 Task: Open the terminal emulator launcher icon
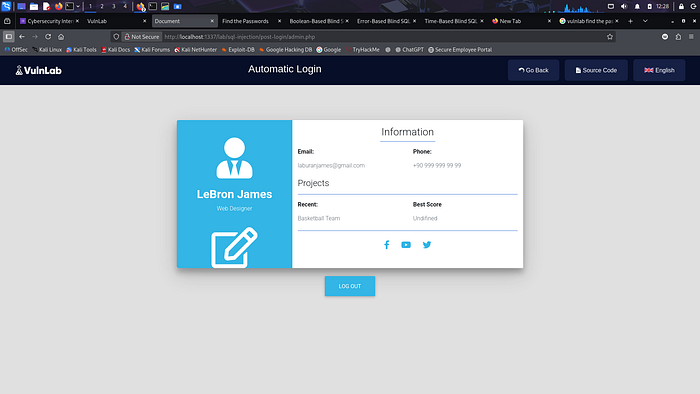70,6
